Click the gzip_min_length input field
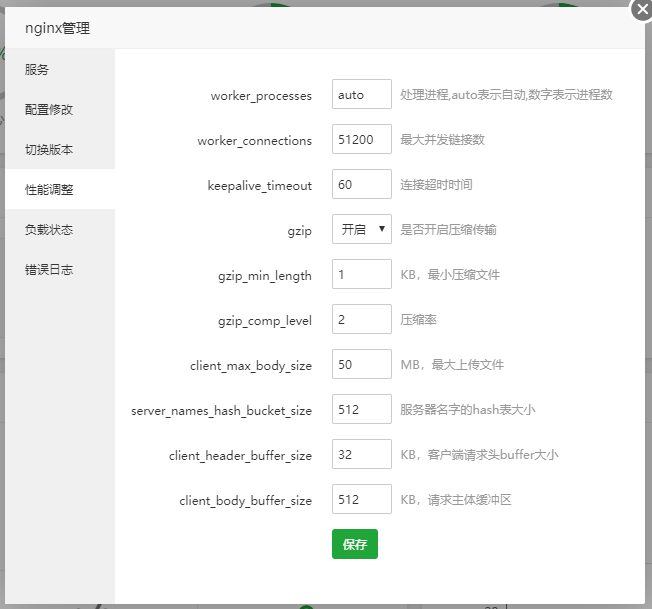Image resolution: width=652 pixels, height=609 pixels. pos(362,274)
